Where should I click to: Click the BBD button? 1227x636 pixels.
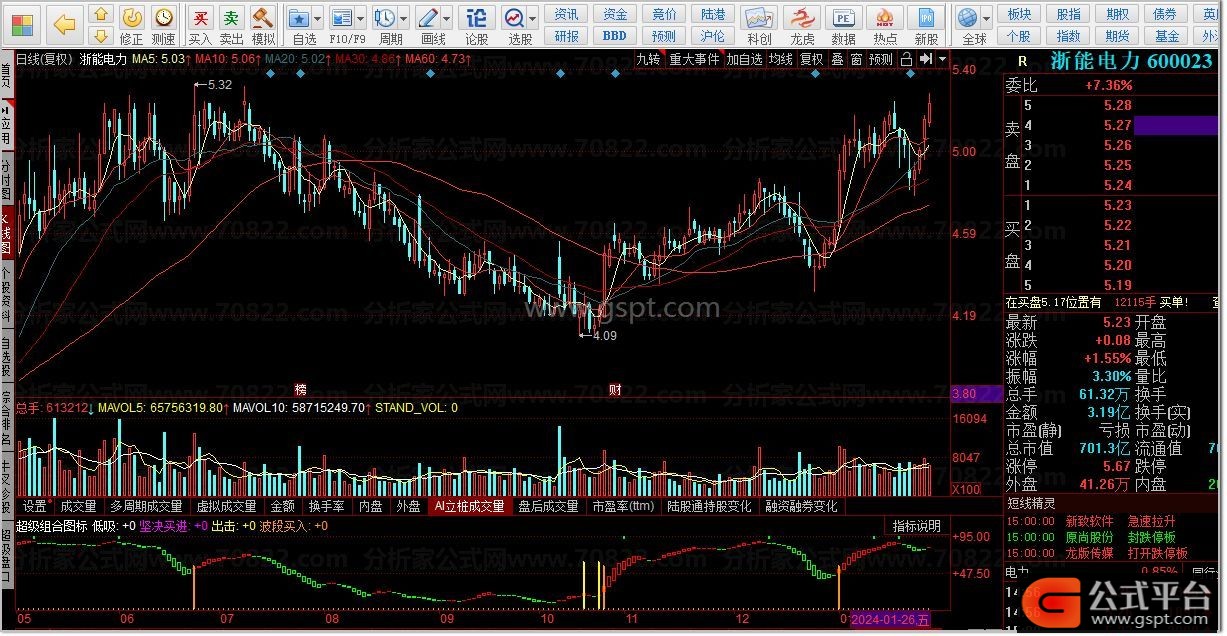click(615, 35)
